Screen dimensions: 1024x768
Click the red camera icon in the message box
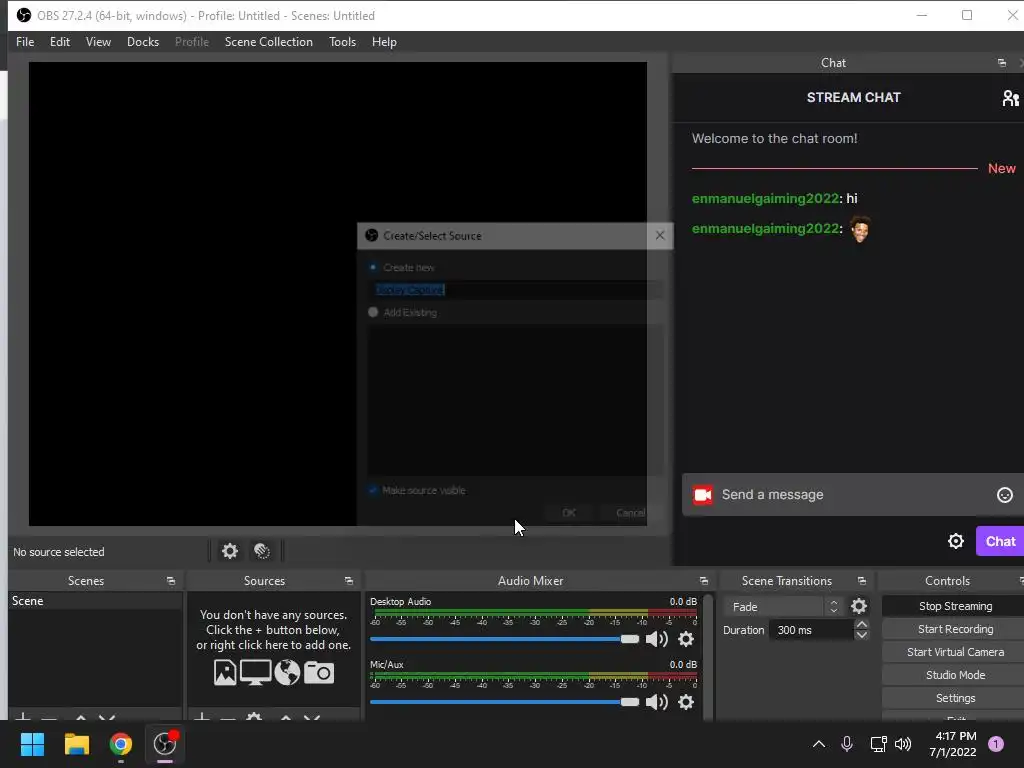tap(703, 495)
